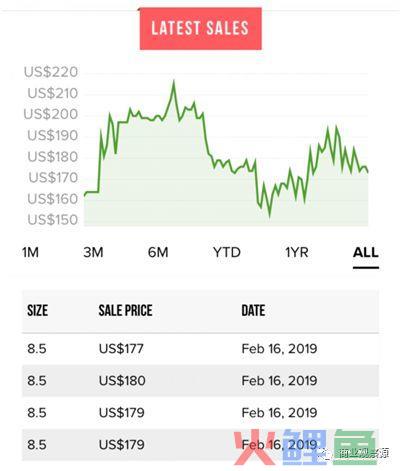Viewport: 401px width, 471px height.
Task: Click the DATE column header
Action: tap(253, 310)
